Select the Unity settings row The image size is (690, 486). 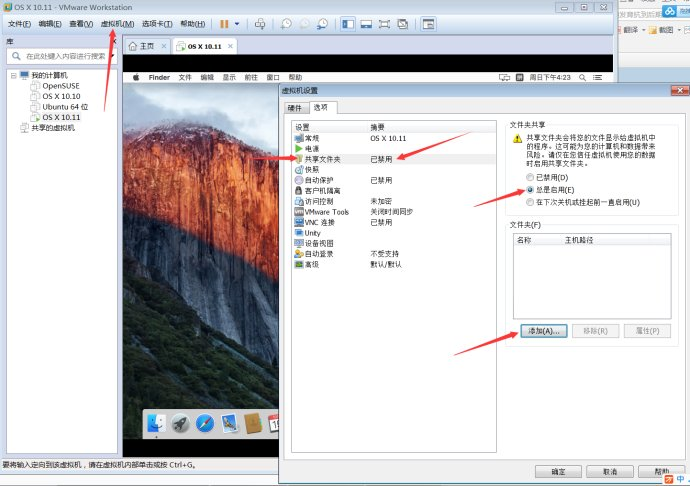(394, 233)
